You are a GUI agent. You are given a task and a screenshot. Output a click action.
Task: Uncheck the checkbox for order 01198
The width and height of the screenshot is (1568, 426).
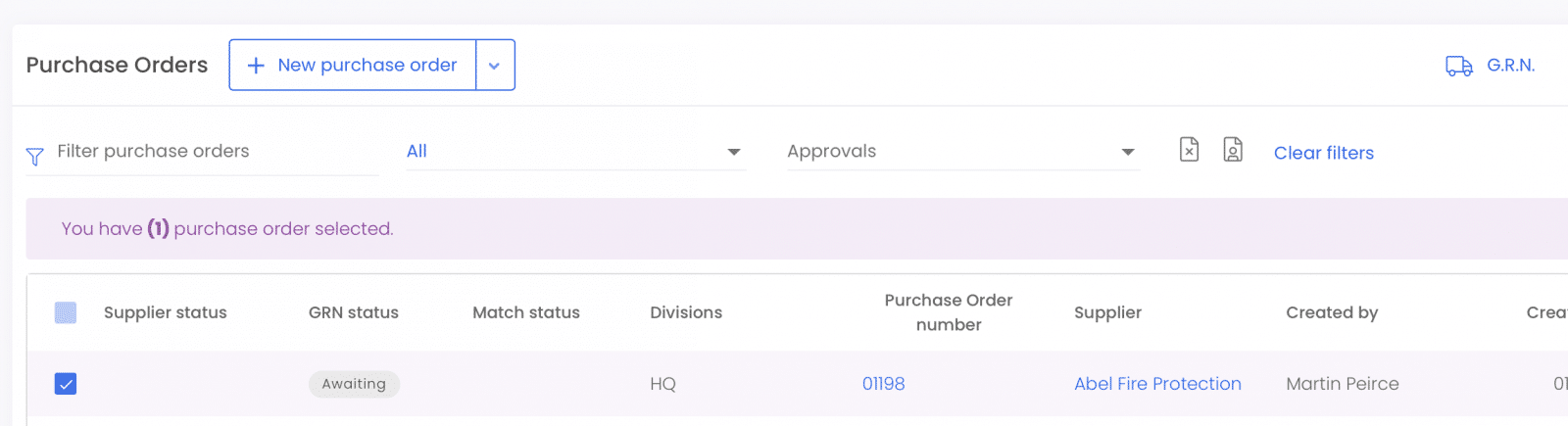click(66, 384)
